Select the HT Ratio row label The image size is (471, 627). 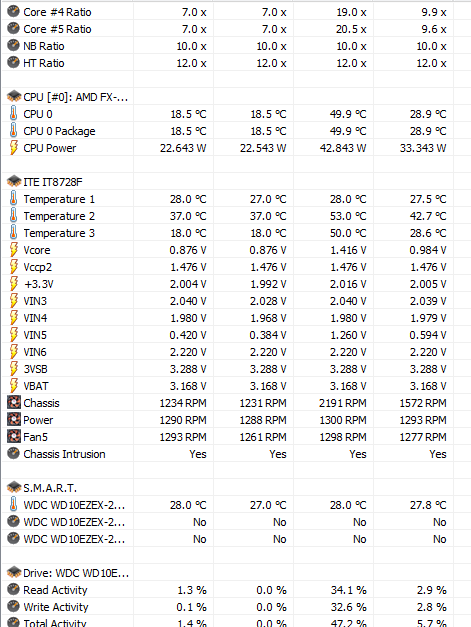point(44,63)
